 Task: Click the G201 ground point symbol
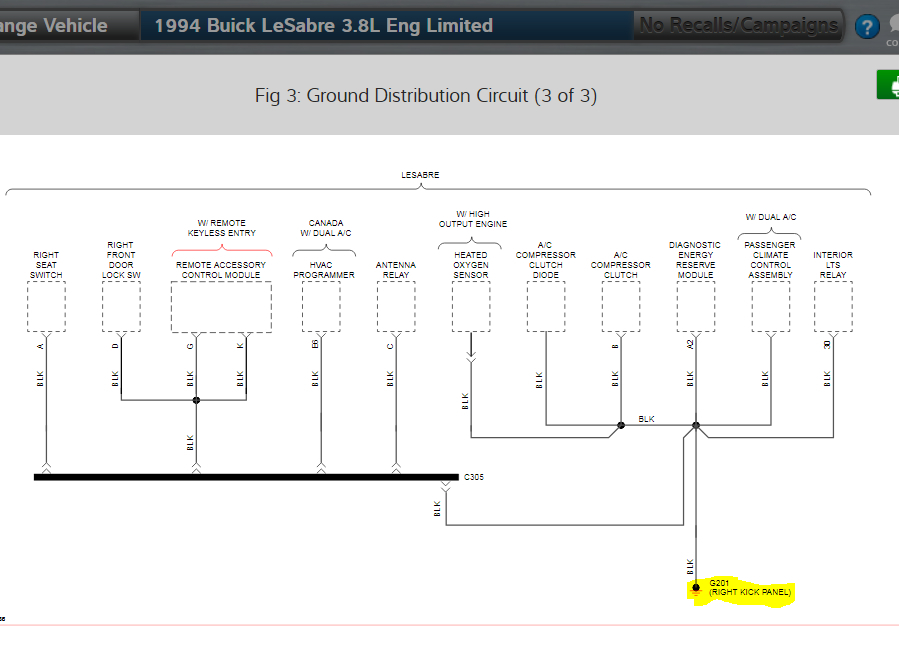[x=695, y=589]
